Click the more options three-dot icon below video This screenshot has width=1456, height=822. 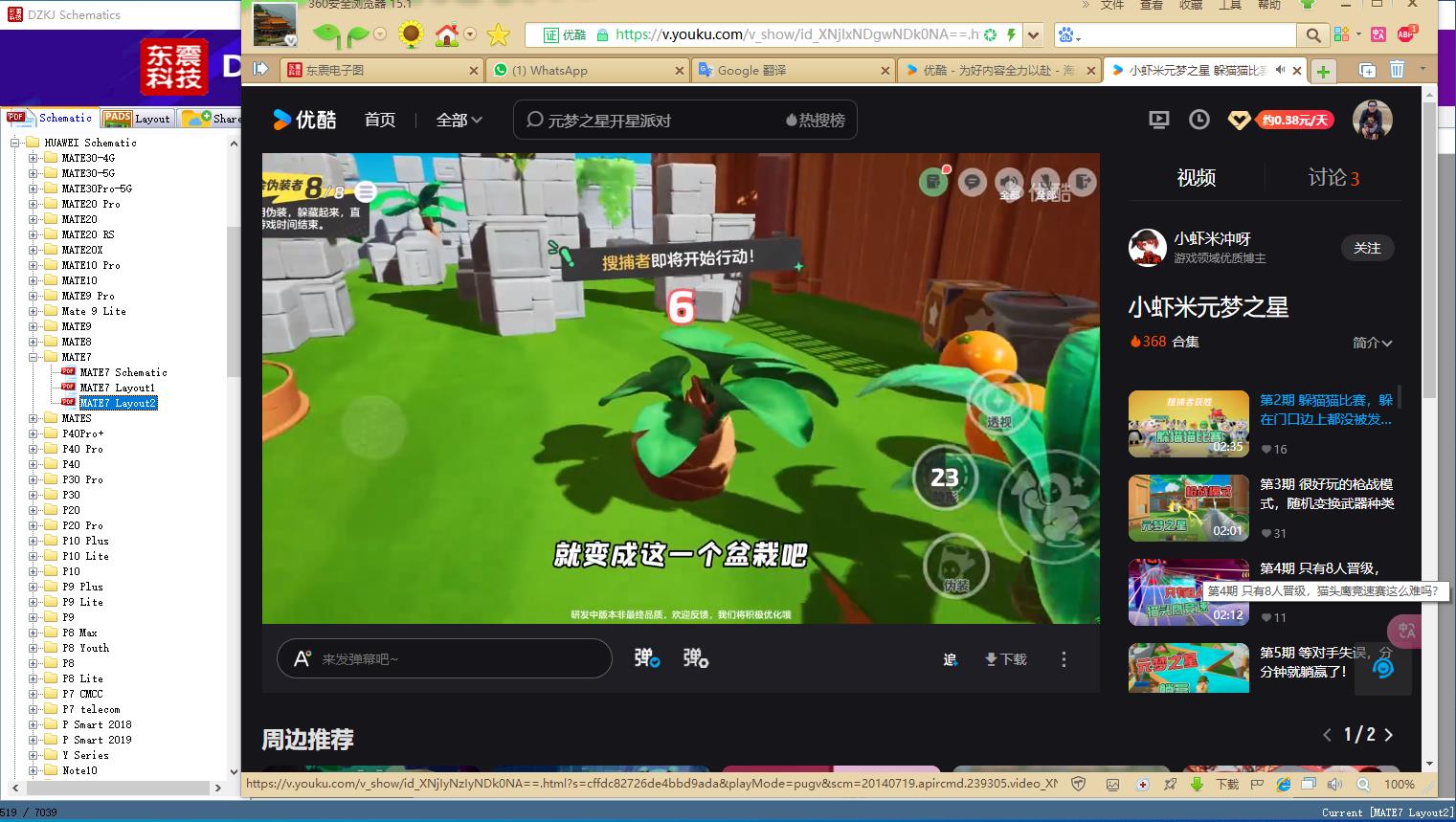1064,659
